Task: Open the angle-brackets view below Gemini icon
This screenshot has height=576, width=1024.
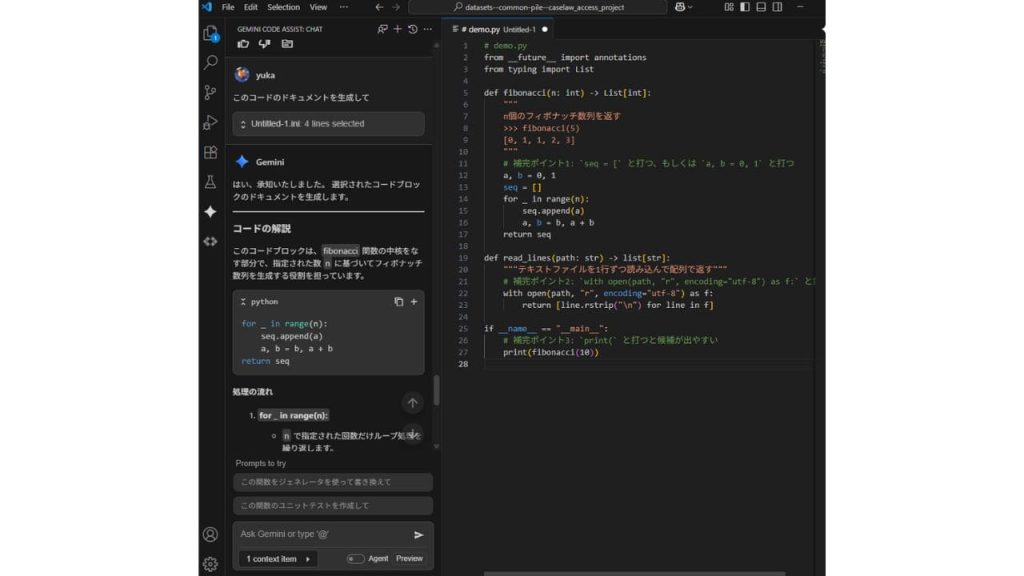Action: pos(210,242)
